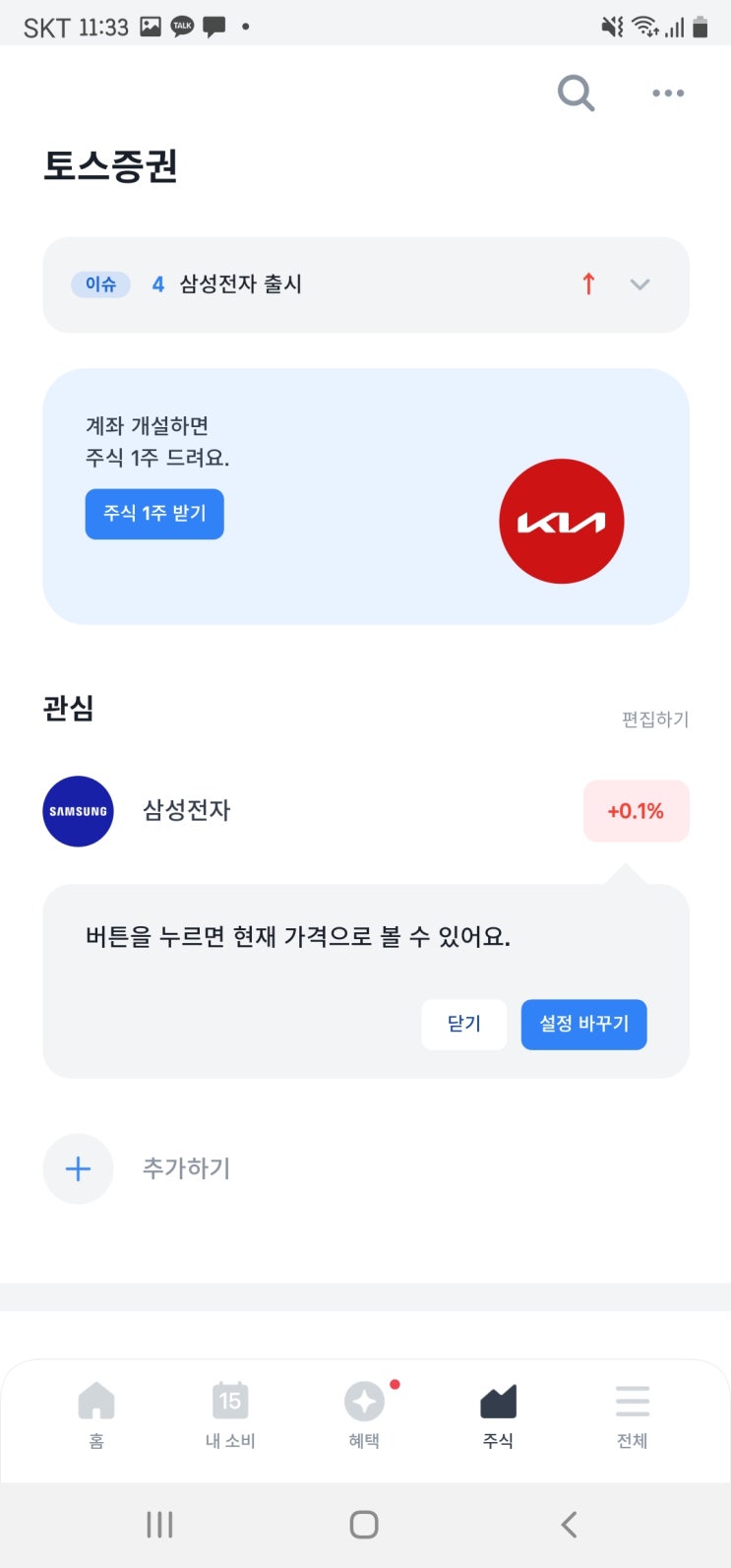731x1568 pixels.
Task: Tap the 이슈 삼성전자 출시 headline
Action: tap(241, 284)
